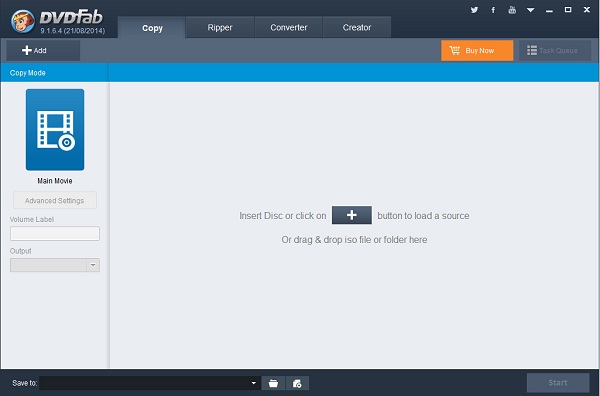This screenshot has height=396, width=600.
Task: Click the YouTube icon in title bar
Action: tap(512, 10)
